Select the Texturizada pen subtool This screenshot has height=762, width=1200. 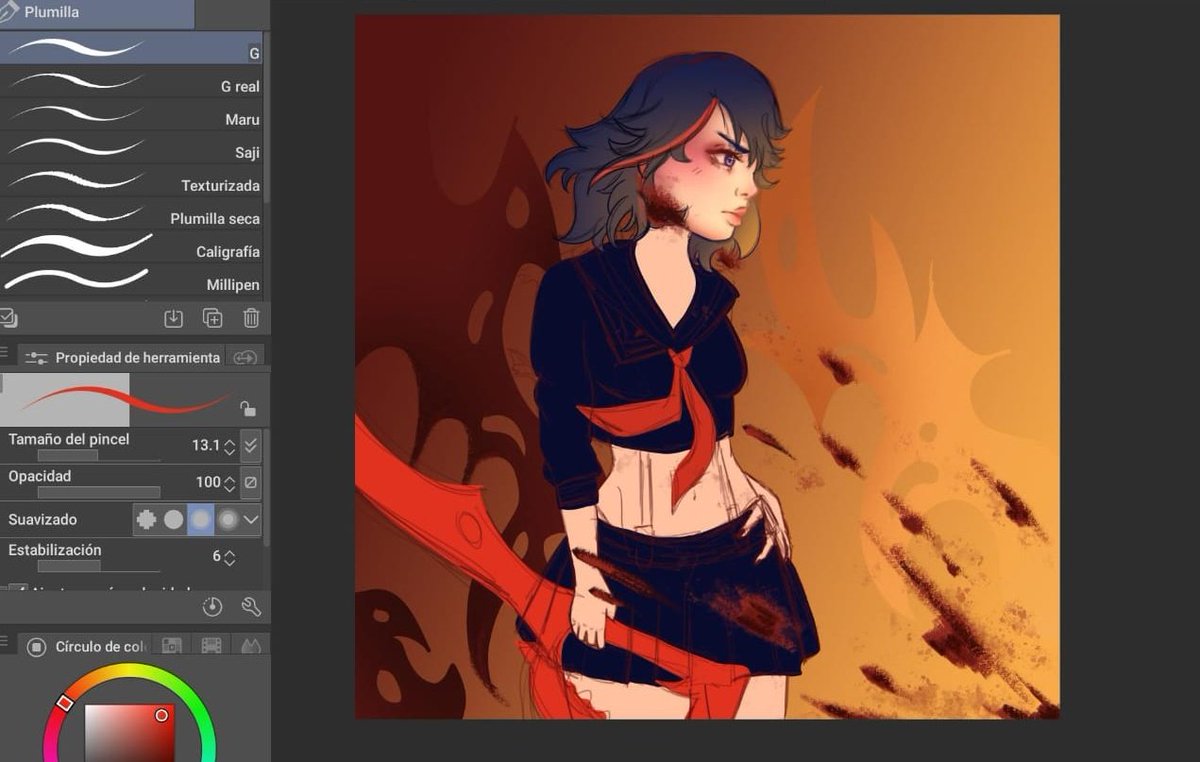click(x=131, y=180)
